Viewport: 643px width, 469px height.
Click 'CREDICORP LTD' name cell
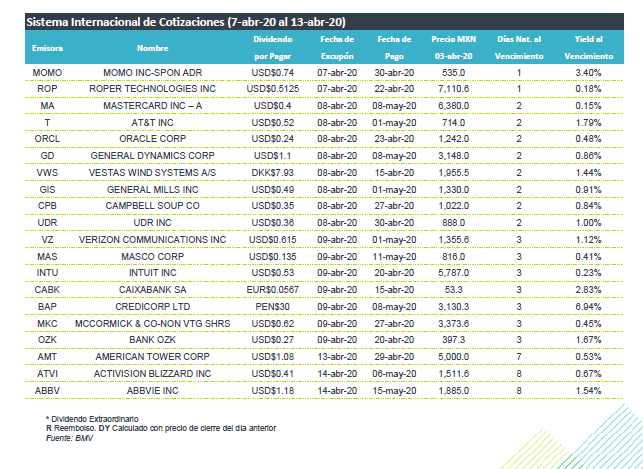(x=153, y=307)
